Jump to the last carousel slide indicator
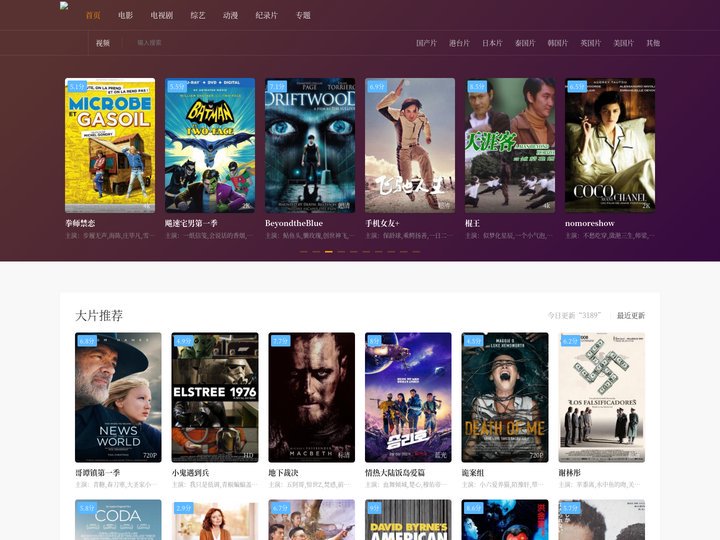Screen dimensions: 720x540 pyautogui.click(x=416, y=252)
